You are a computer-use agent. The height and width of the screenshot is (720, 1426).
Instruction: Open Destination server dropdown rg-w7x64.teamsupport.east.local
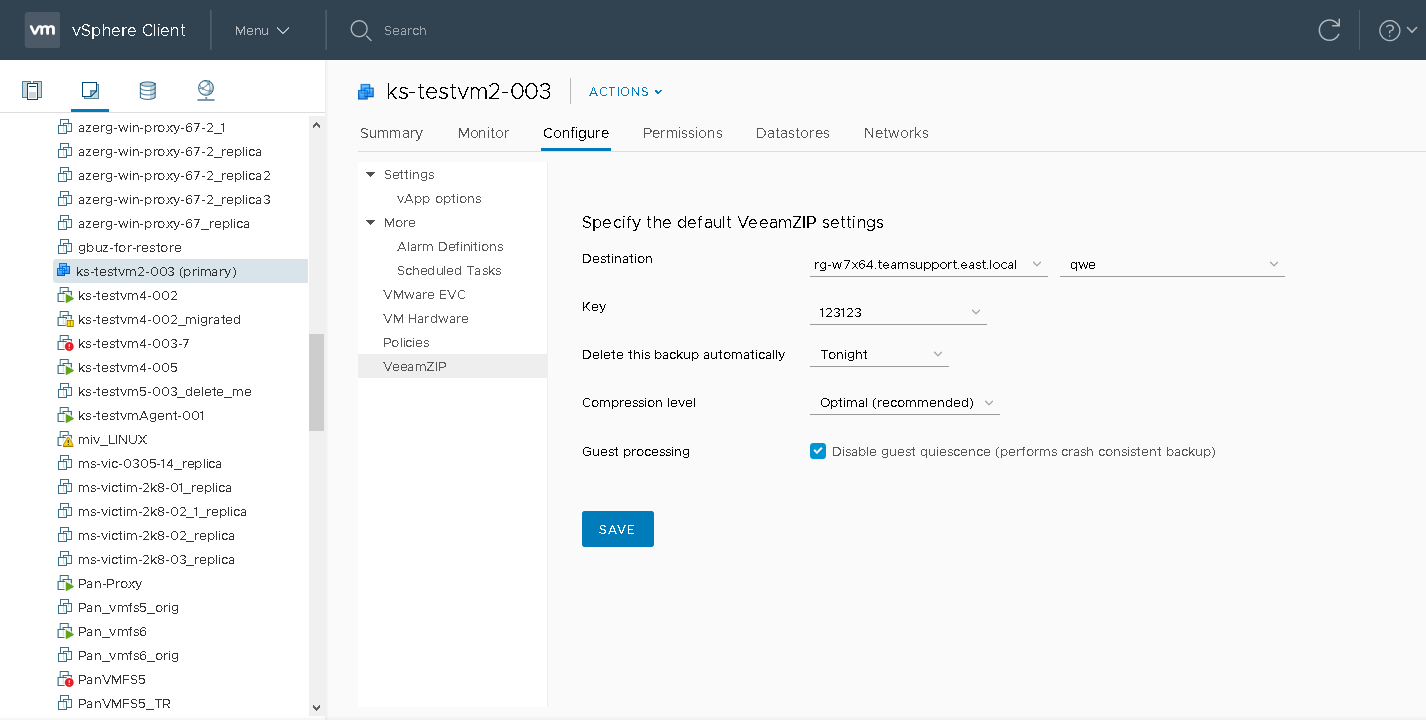click(x=928, y=265)
